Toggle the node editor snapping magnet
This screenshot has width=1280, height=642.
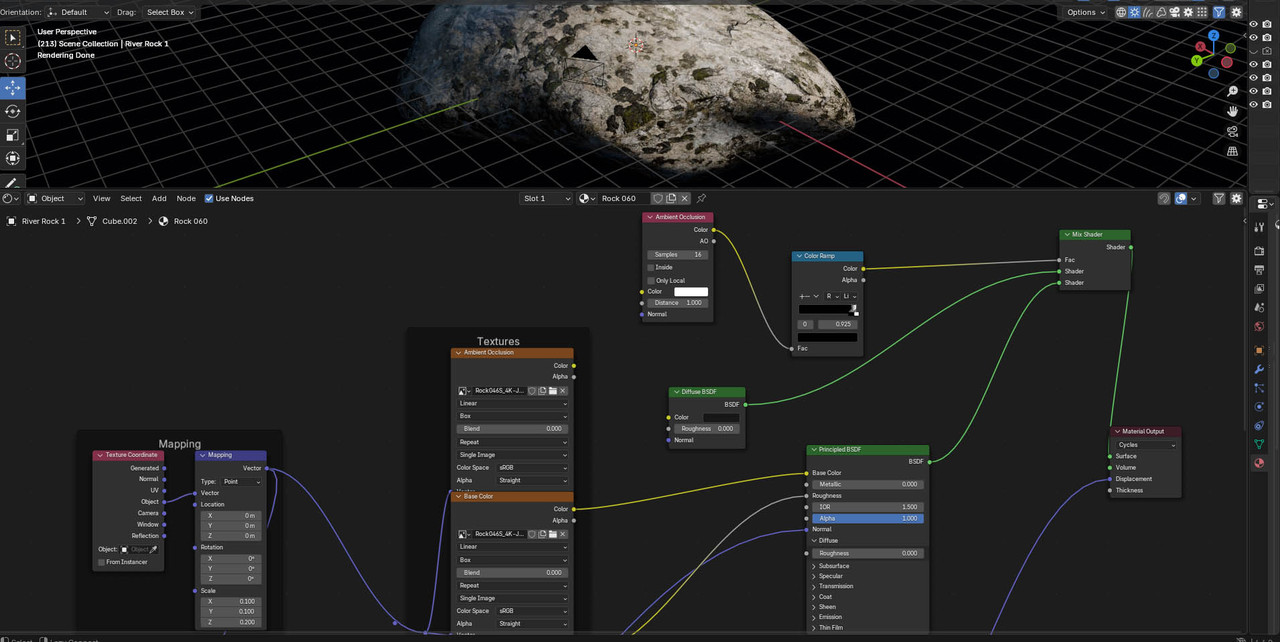click(x=1164, y=198)
